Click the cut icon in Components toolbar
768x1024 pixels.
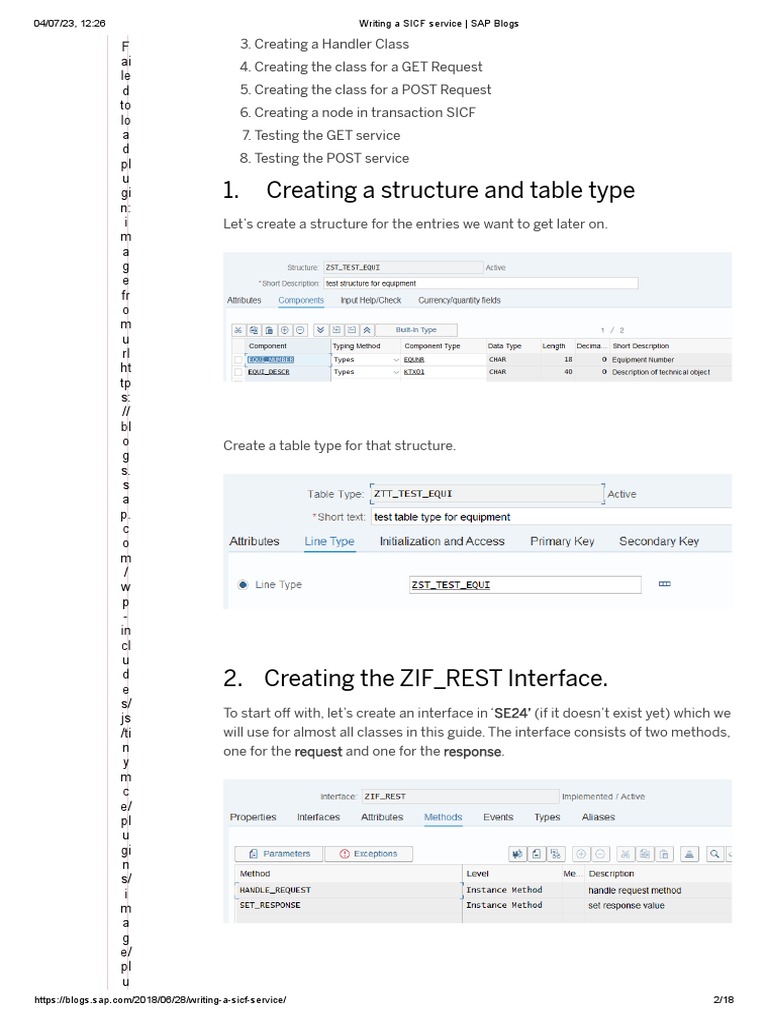tap(238, 329)
